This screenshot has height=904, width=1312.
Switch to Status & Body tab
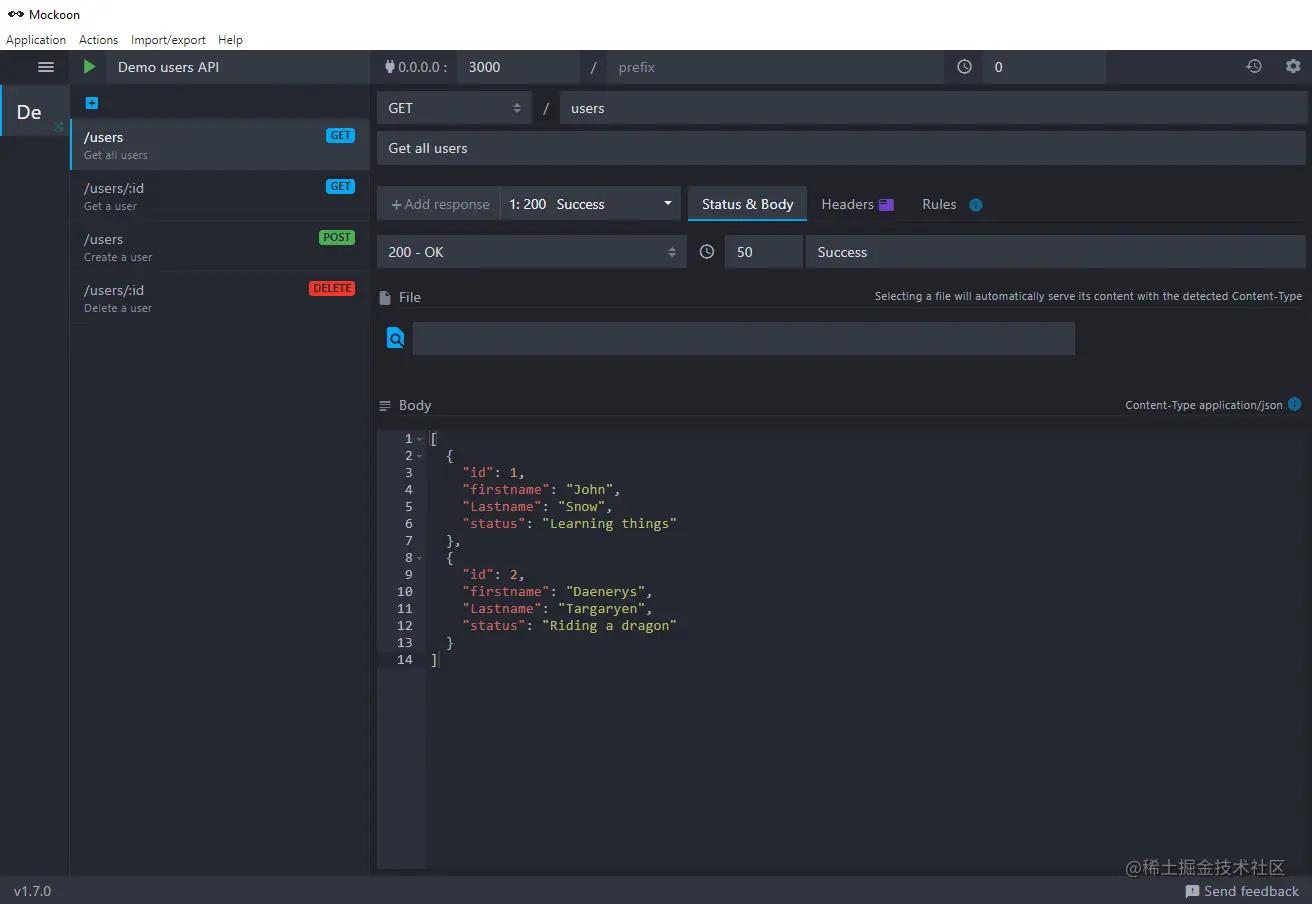tap(747, 204)
